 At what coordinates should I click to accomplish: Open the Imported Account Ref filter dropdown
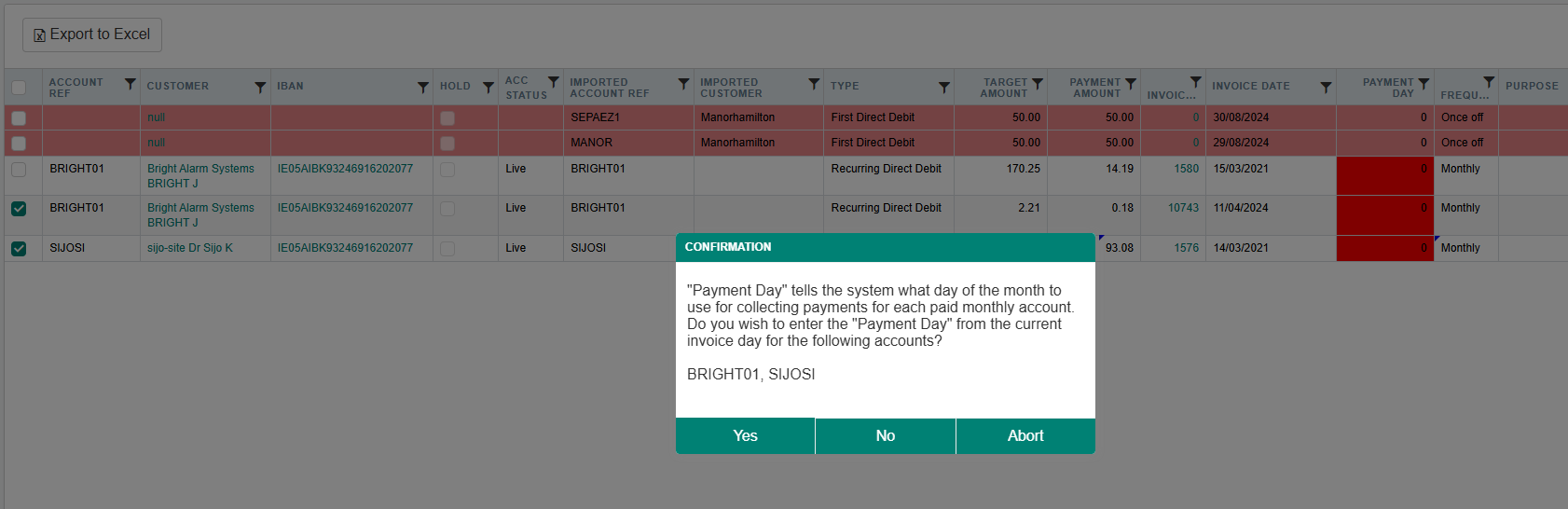pyautogui.click(x=683, y=84)
